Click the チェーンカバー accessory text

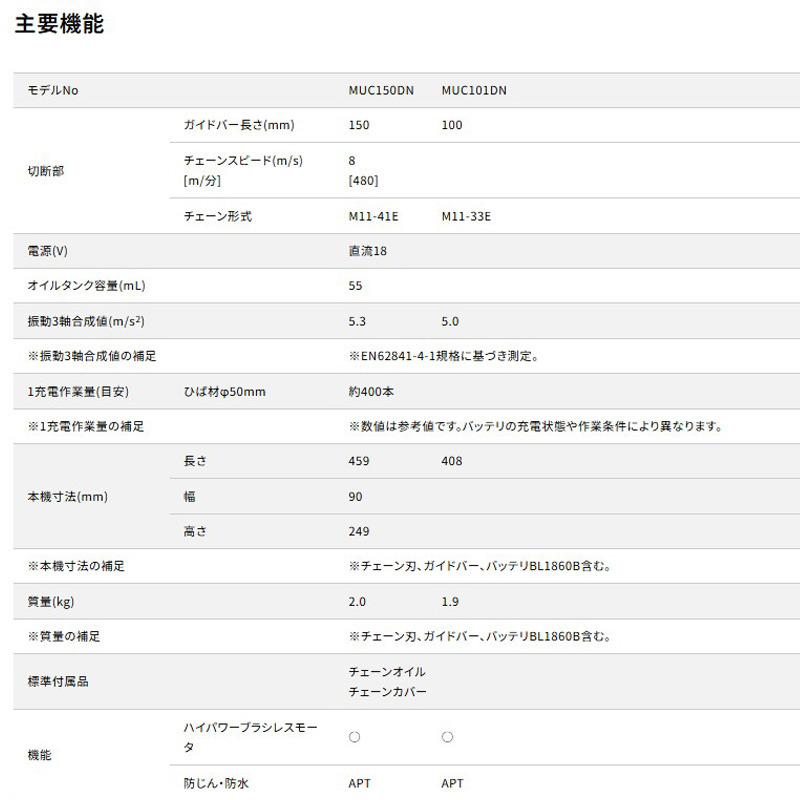(x=387, y=692)
